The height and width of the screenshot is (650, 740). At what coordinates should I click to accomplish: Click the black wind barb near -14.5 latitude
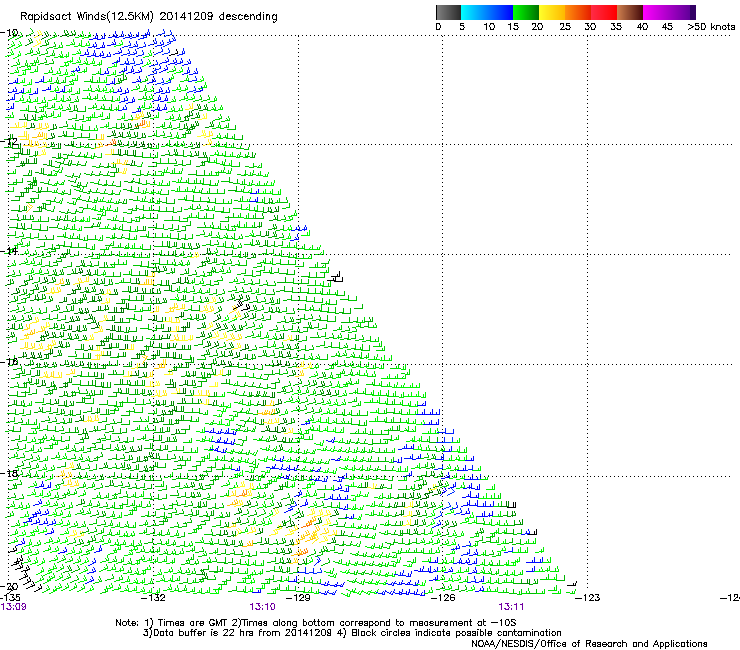[x=336, y=277]
